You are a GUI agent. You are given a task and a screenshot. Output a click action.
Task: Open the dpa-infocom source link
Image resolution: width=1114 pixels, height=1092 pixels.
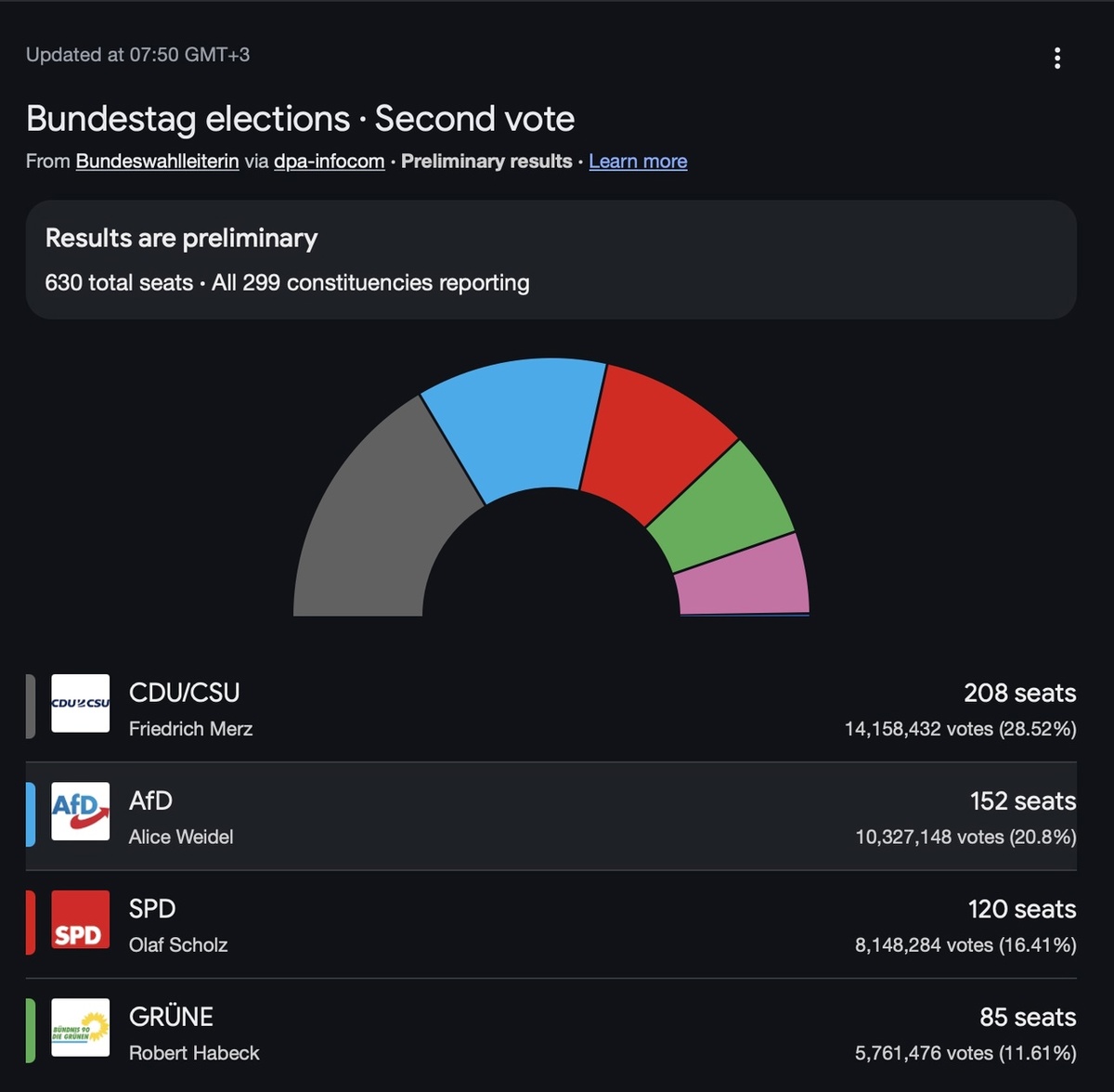[x=329, y=162]
